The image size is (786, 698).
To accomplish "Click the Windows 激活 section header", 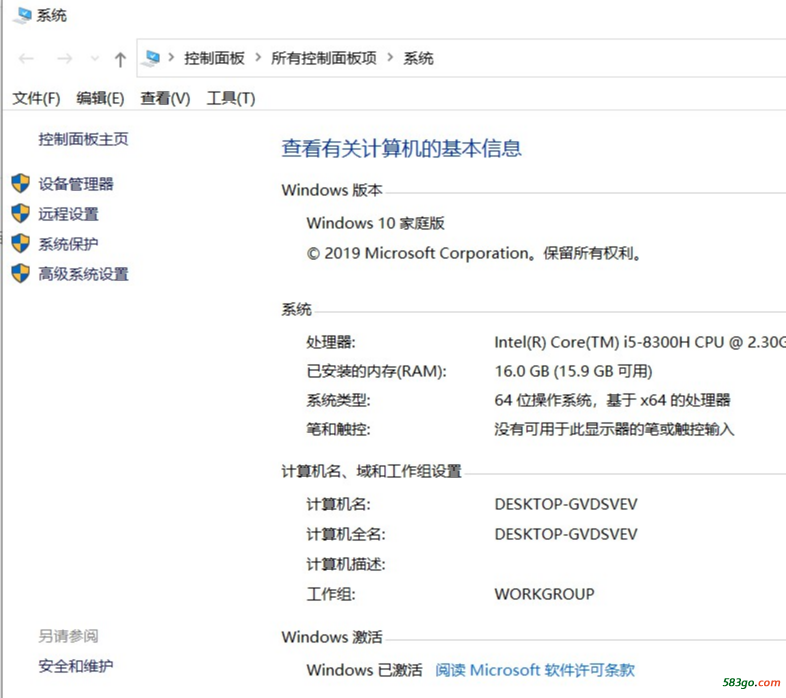I will pyautogui.click(x=332, y=637).
